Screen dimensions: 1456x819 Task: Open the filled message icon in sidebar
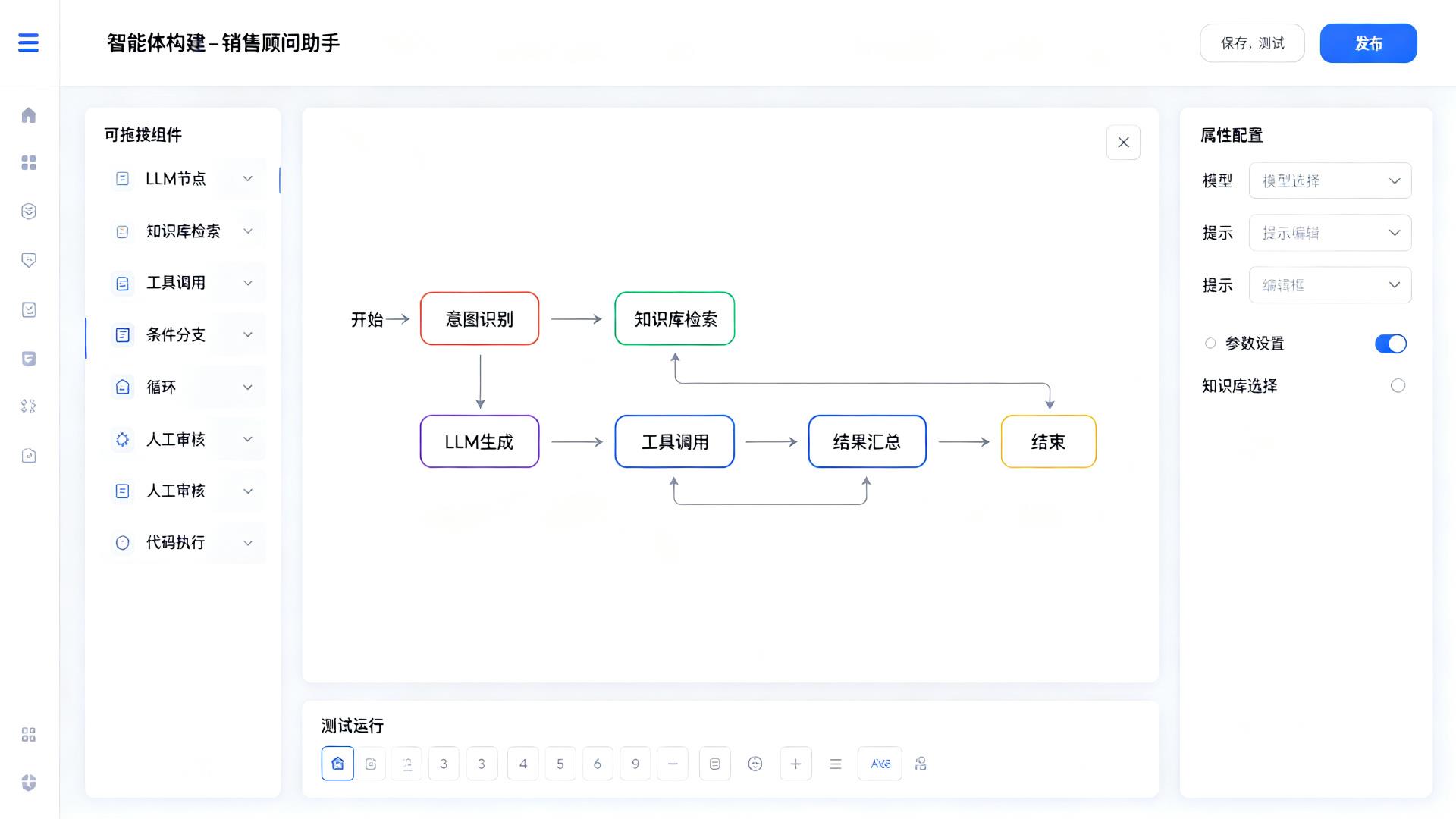pyautogui.click(x=29, y=359)
